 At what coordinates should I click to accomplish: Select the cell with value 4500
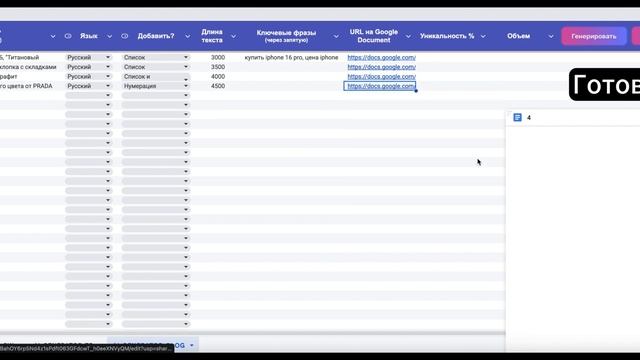pyautogui.click(x=218, y=86)
